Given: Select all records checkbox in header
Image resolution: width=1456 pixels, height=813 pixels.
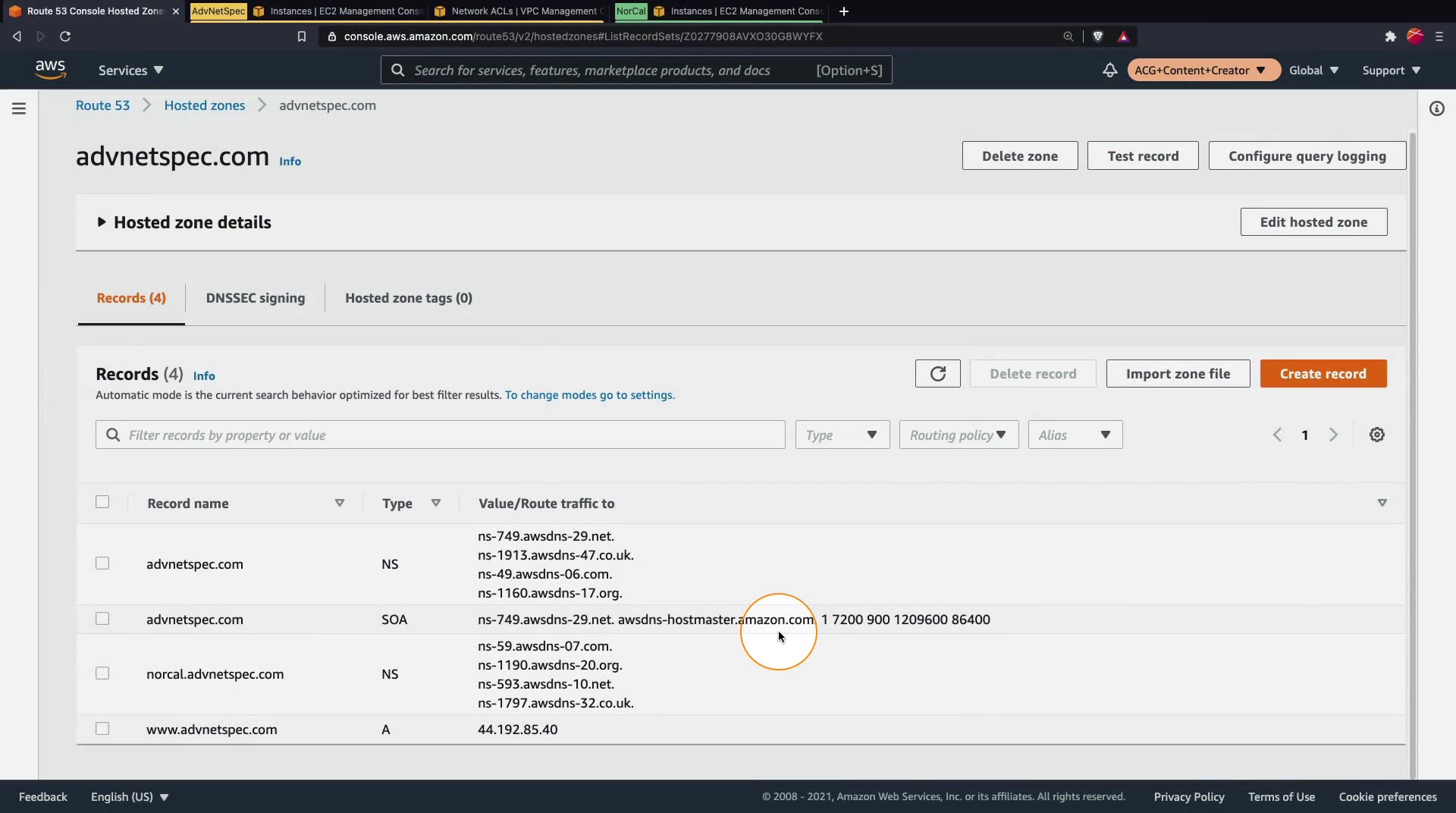Looking at the screenshot, I should click(x=102, y=502).
